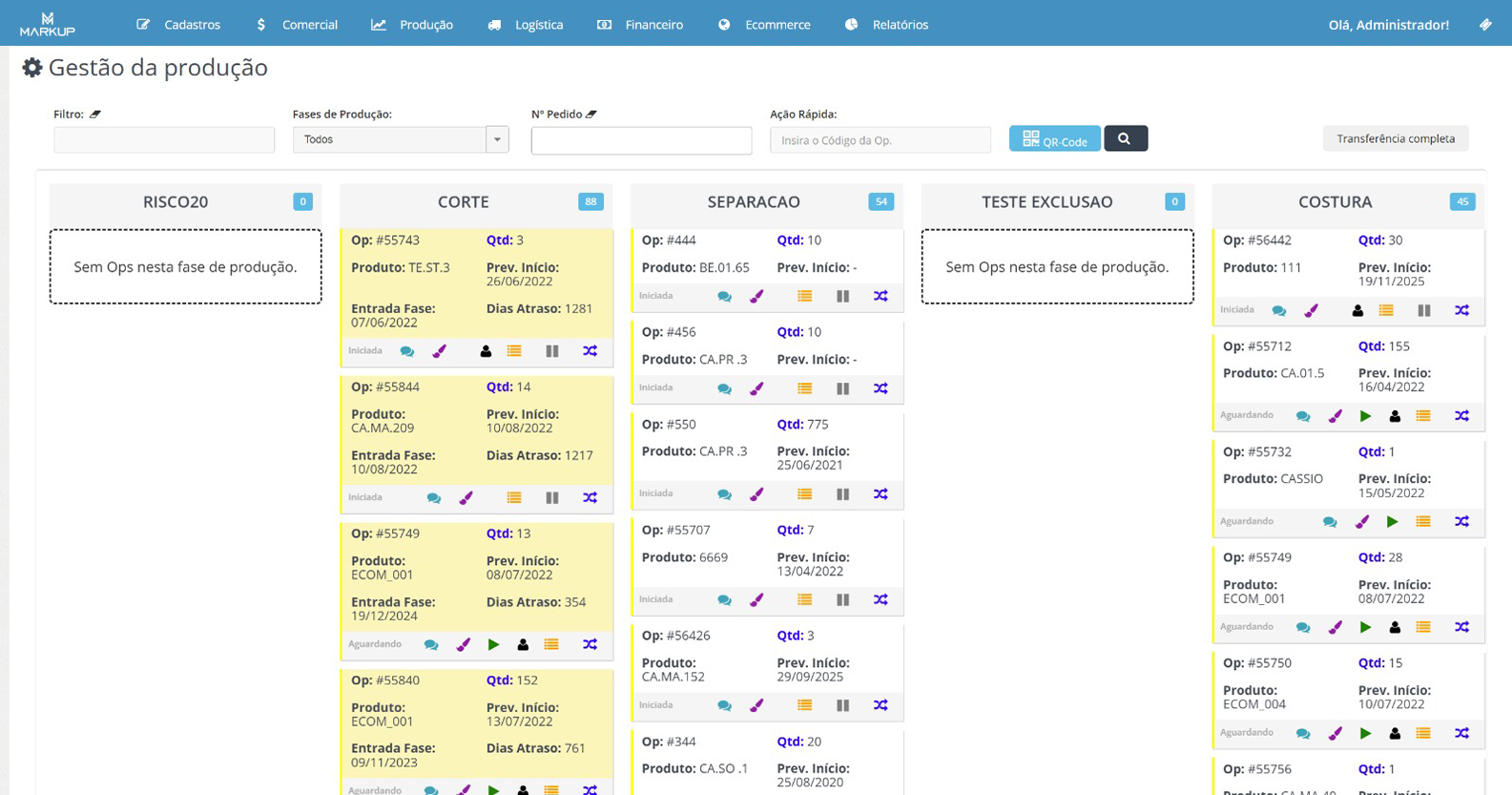Click Produto: BE.01.65 text
Image resolution: width=1512 pixels, height=795 pixels.
coord(695,268)
